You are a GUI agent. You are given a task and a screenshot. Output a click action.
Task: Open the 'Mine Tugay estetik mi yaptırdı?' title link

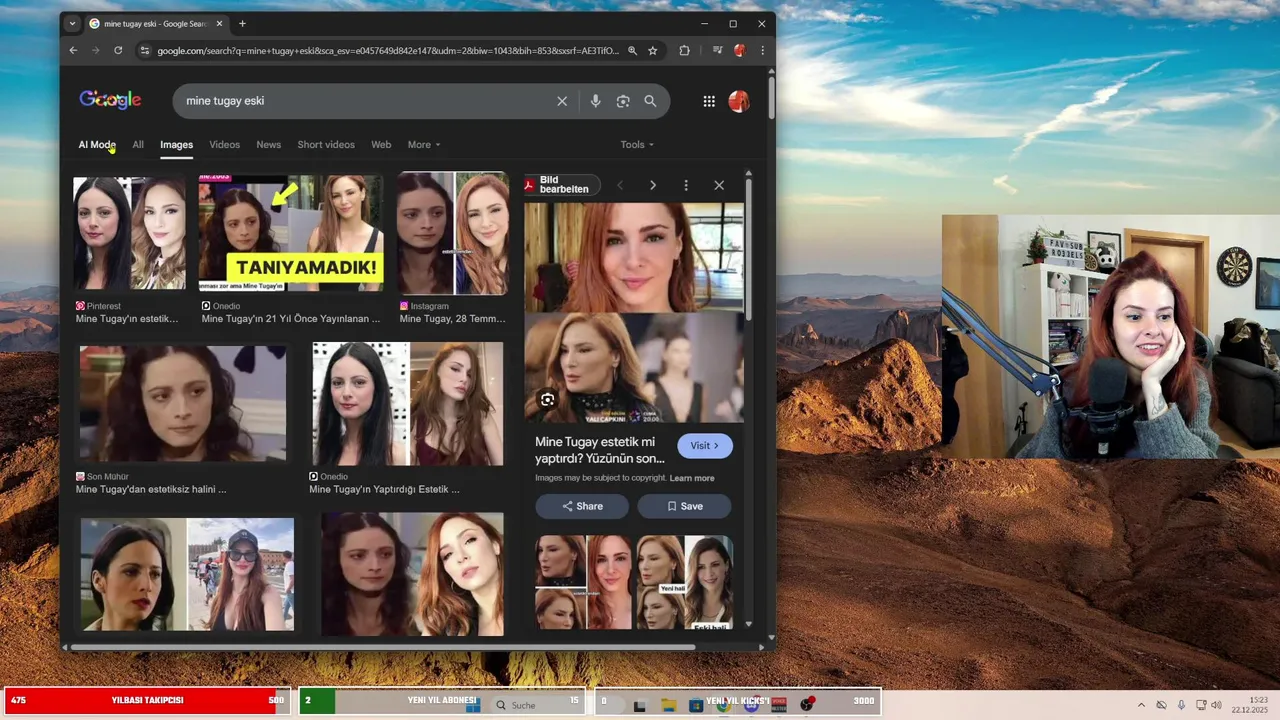[x=600, y=450]
